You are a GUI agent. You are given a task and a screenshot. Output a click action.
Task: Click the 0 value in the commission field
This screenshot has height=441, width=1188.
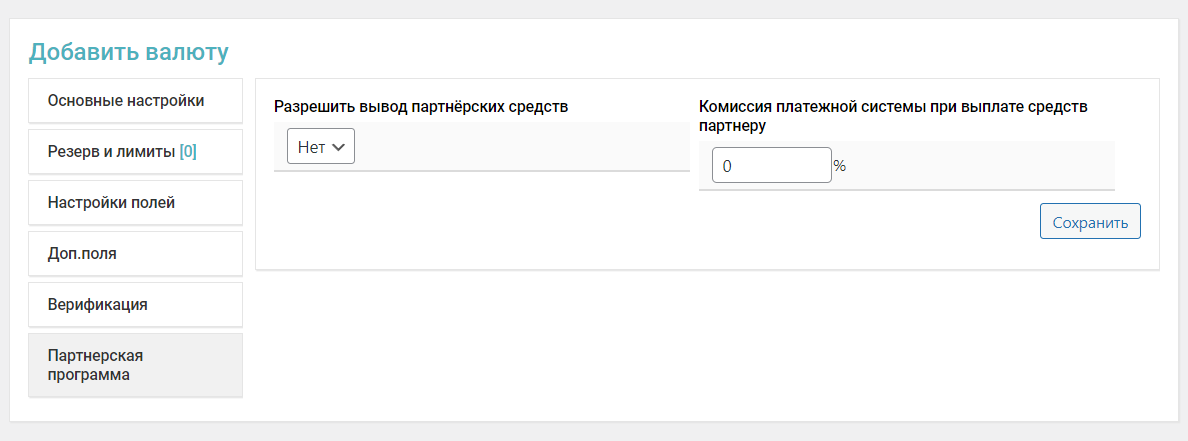pyautogui.click(x=727, y=167)
